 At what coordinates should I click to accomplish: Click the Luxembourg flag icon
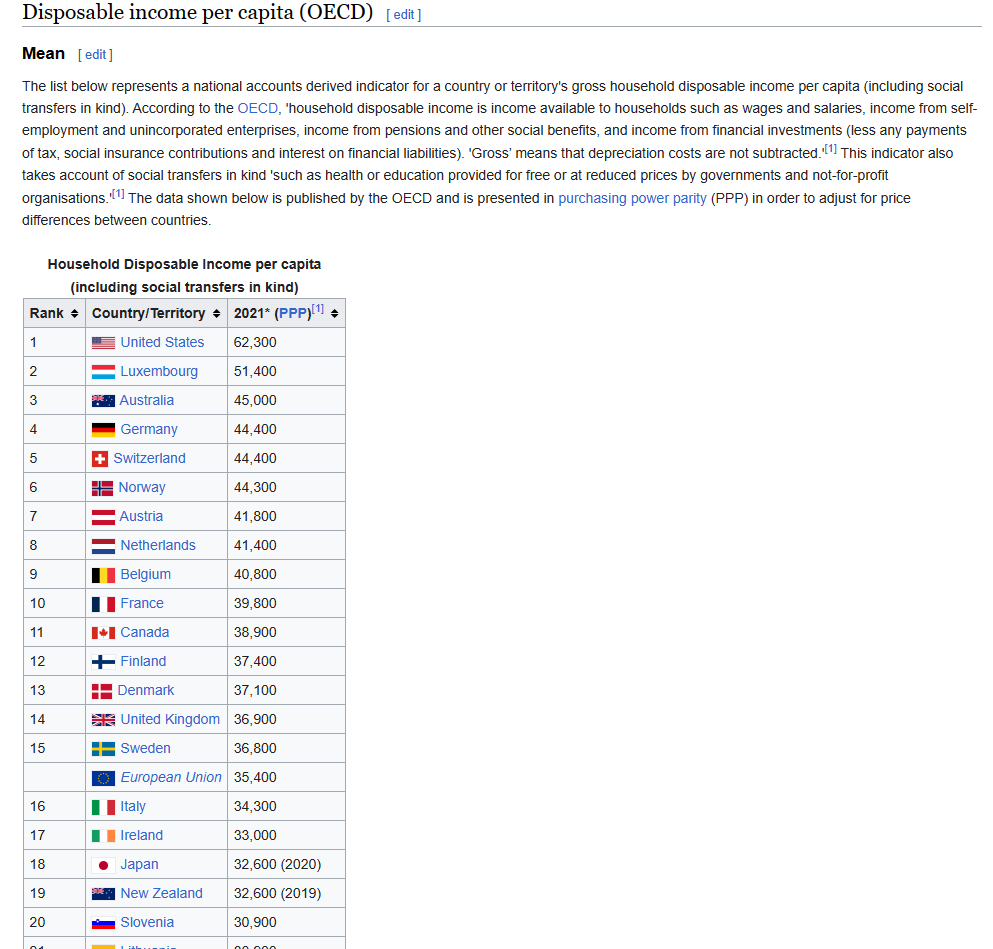pos(103,372)
